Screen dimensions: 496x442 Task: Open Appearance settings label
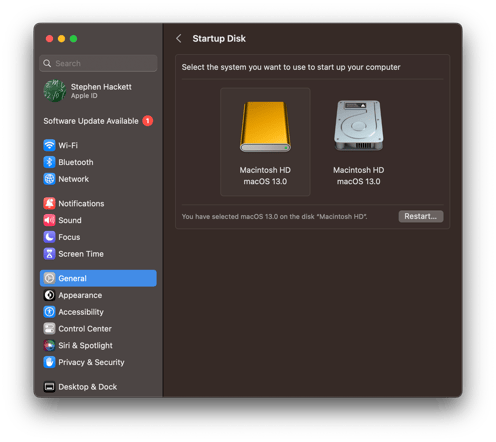pos(80,295)
